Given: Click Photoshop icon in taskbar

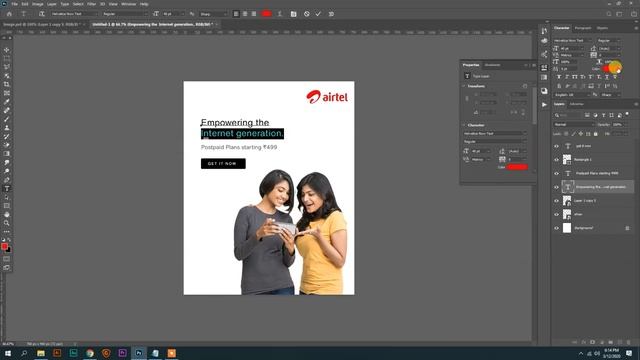Looking at the screenshot, I should 139,353.
